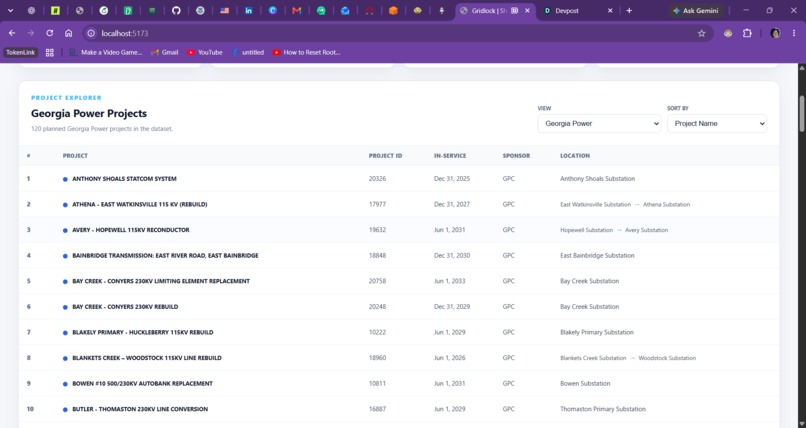Screen dimensions: 806x428
Task: Click Thomaston Primary Substation location
Action: (602, 409)
